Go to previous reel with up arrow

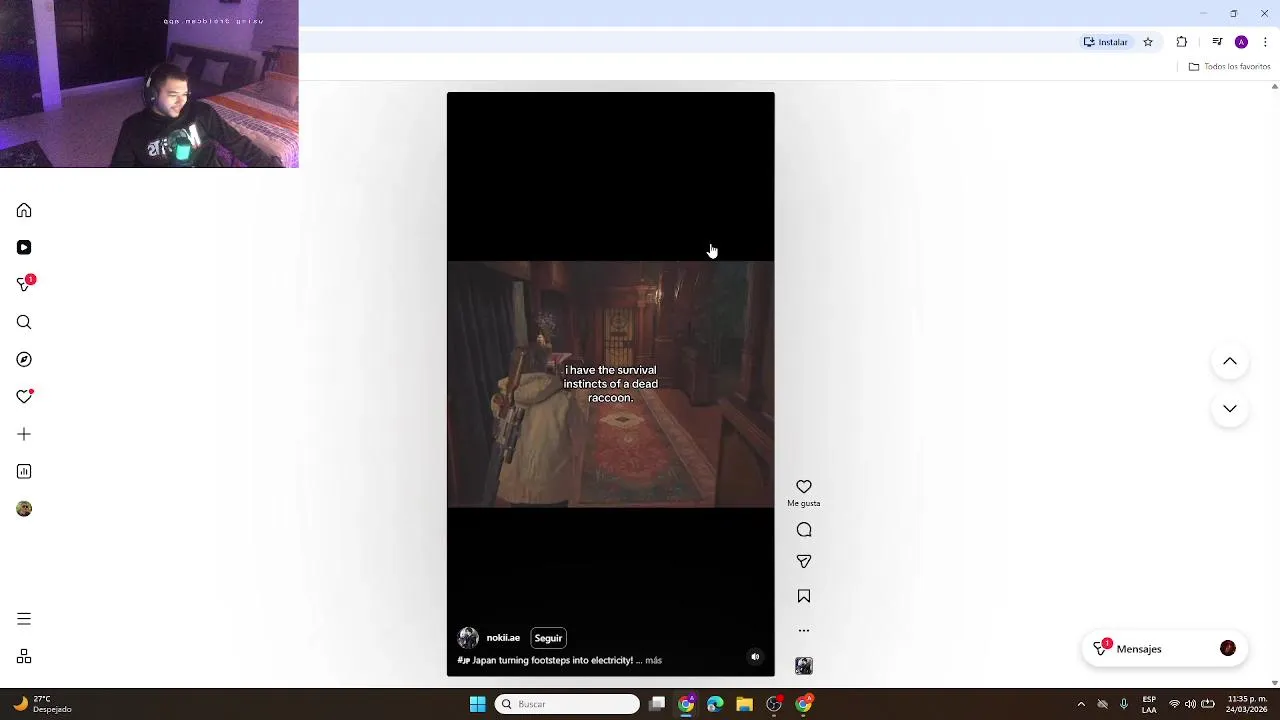point(1230,361)
